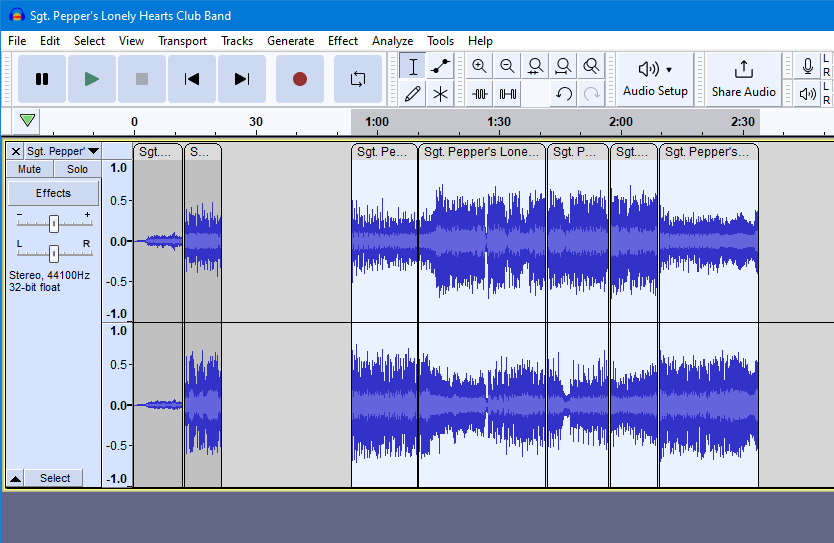Image resolution: width=834 pixels, height=543 pixels.
Task: Pick the Multi-tool asterisk icon
Action: point(440,94)
